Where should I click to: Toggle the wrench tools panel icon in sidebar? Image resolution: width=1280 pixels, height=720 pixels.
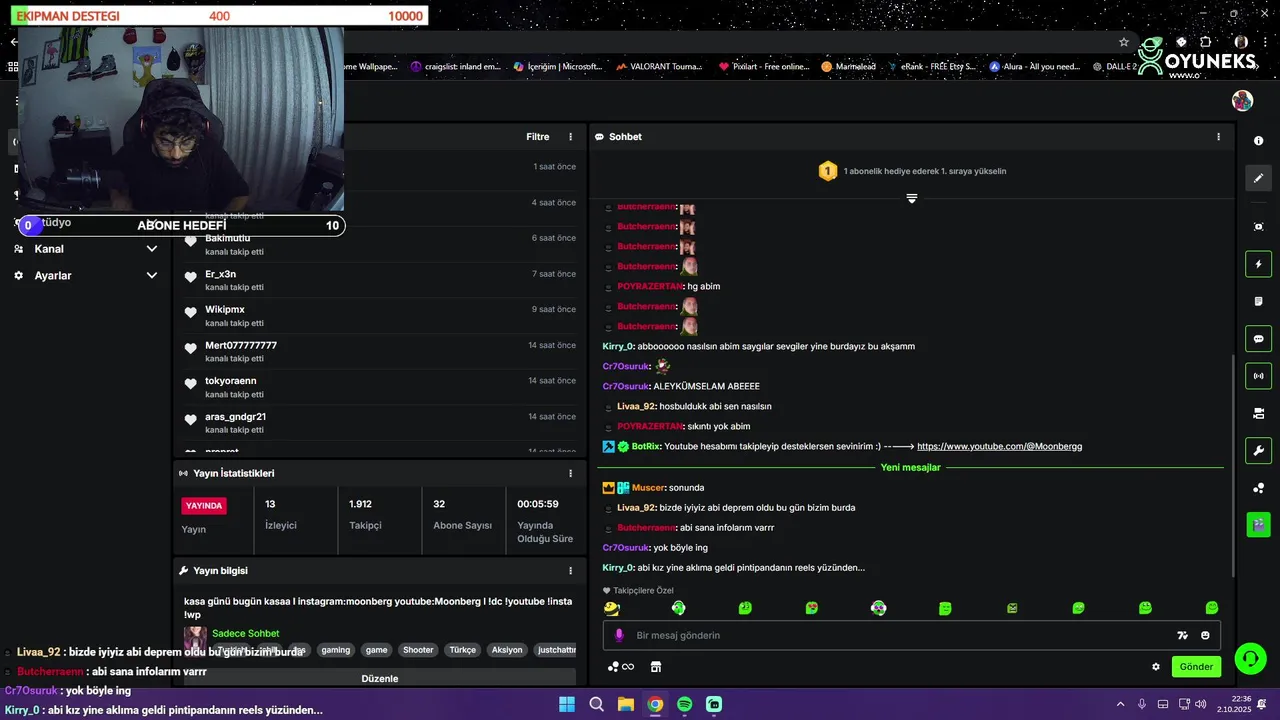pos(1258,450)
